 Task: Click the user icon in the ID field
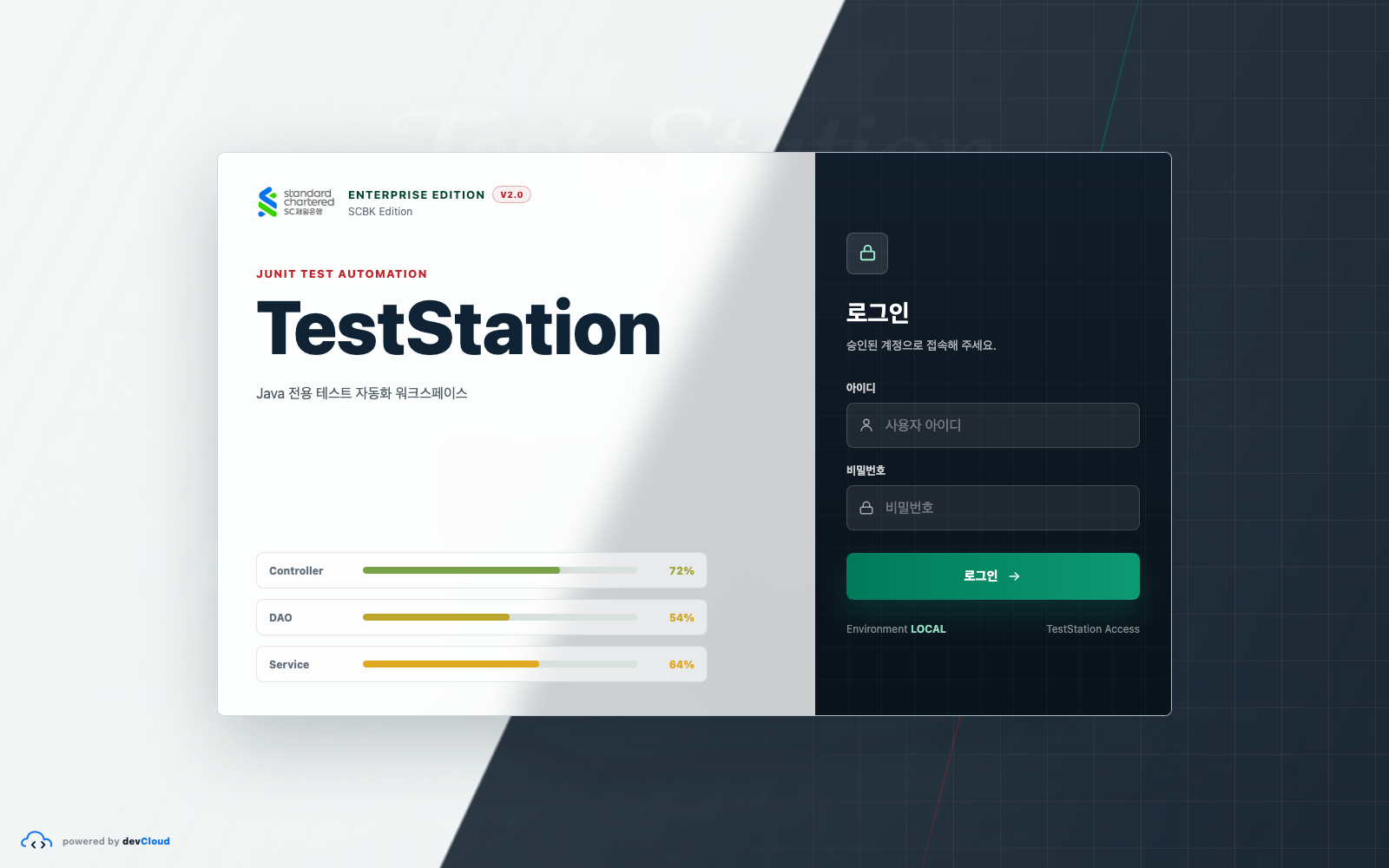click(x=866, y=425)
